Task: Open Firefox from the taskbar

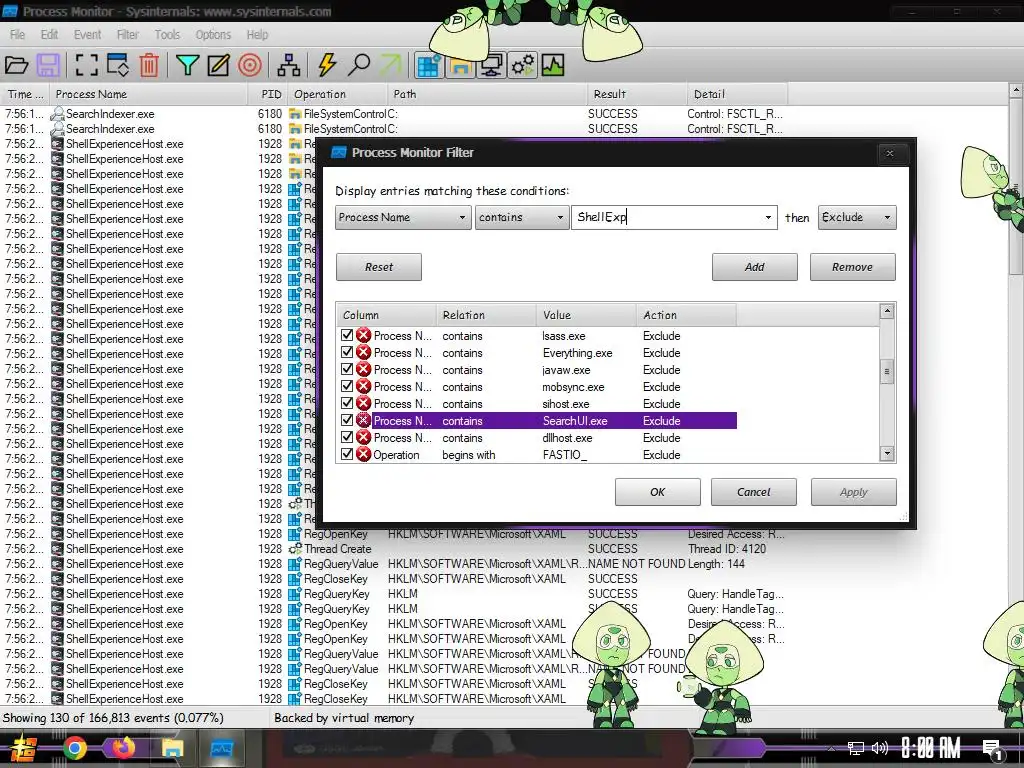Action: (123, 748)
